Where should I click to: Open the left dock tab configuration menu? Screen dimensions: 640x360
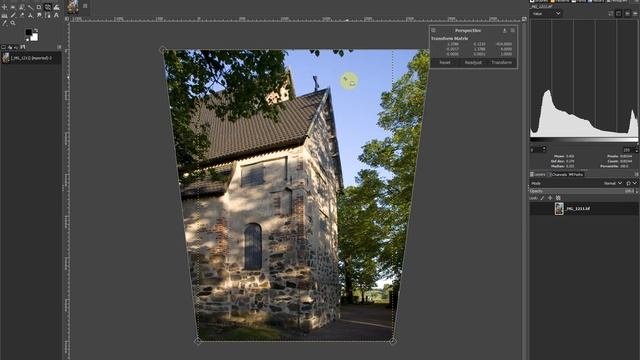tap(59, 47)
